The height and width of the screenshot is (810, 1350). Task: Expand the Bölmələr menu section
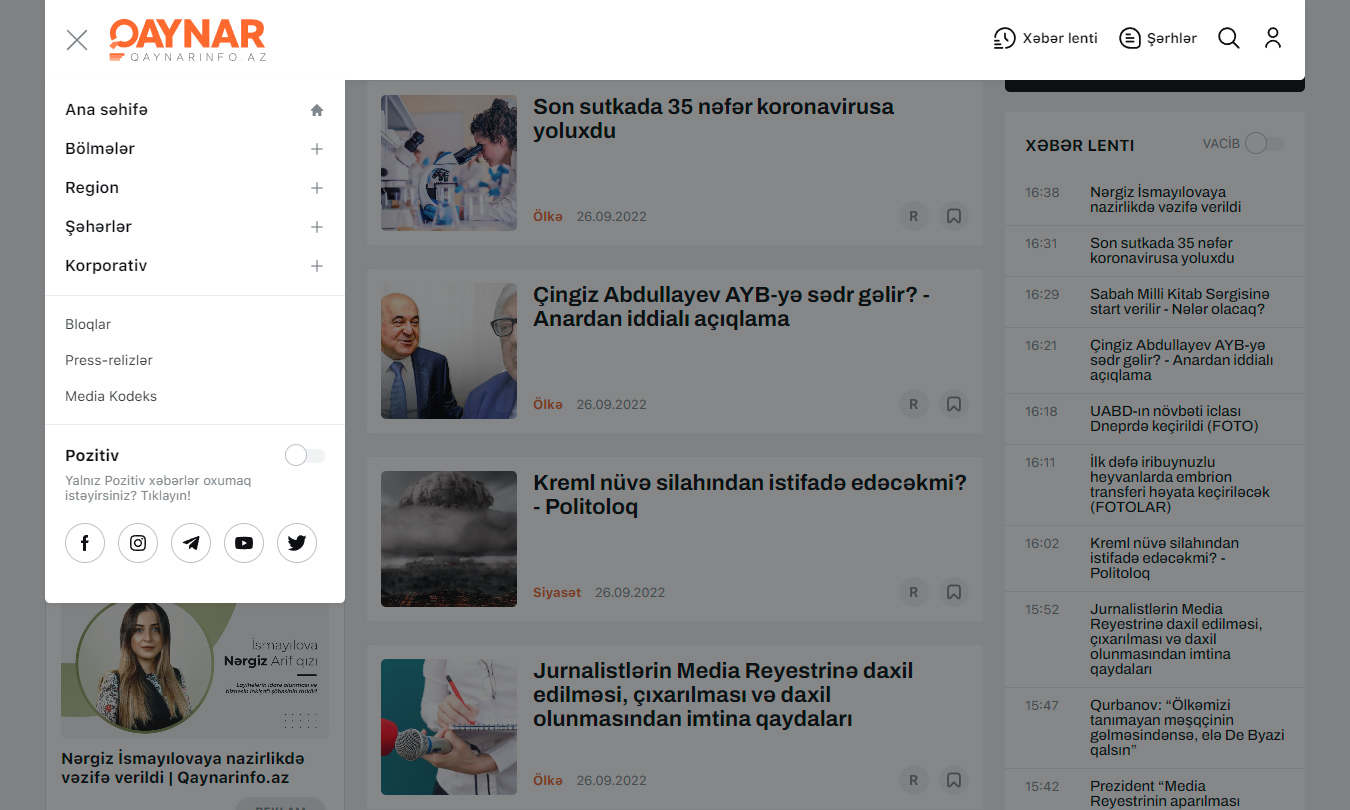[316, 149]
